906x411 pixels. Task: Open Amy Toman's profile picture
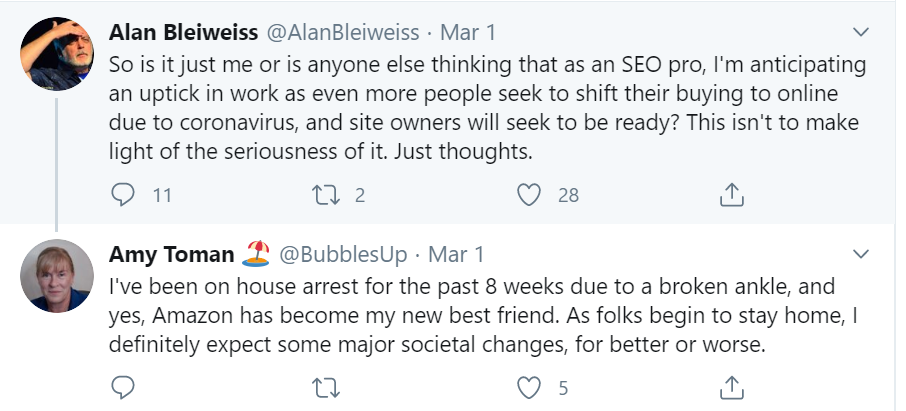58,275
